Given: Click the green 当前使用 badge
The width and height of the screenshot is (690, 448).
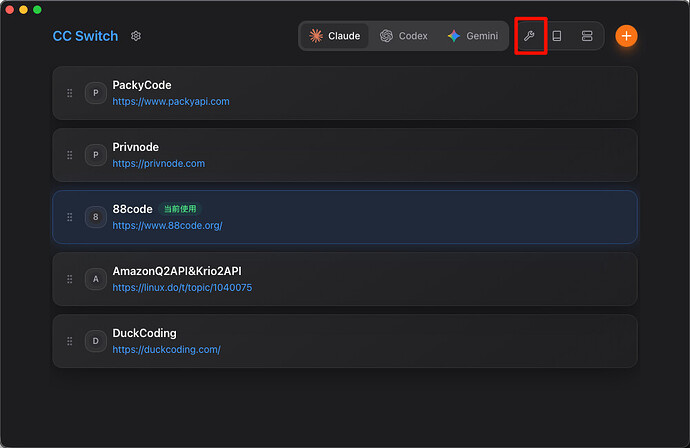Looking at the screenshot, I should pos(180,209).
